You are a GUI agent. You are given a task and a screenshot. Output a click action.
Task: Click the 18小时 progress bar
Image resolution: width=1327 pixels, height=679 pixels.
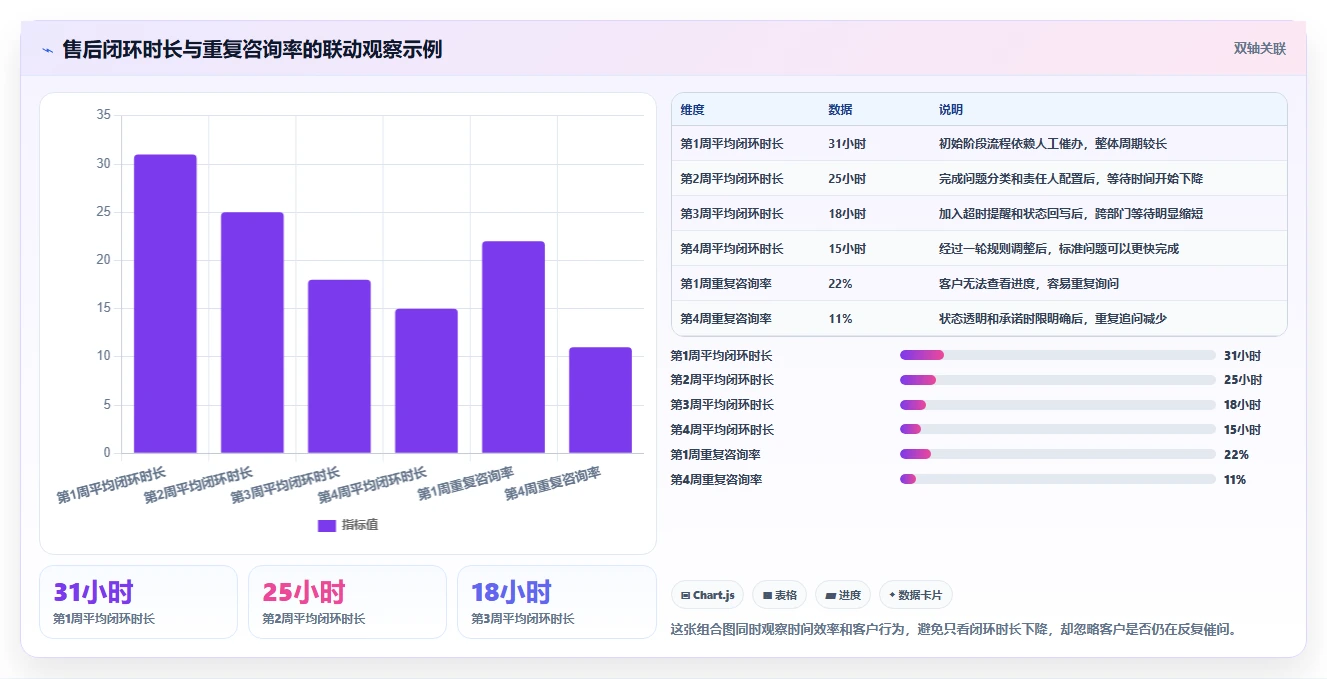1058,405
